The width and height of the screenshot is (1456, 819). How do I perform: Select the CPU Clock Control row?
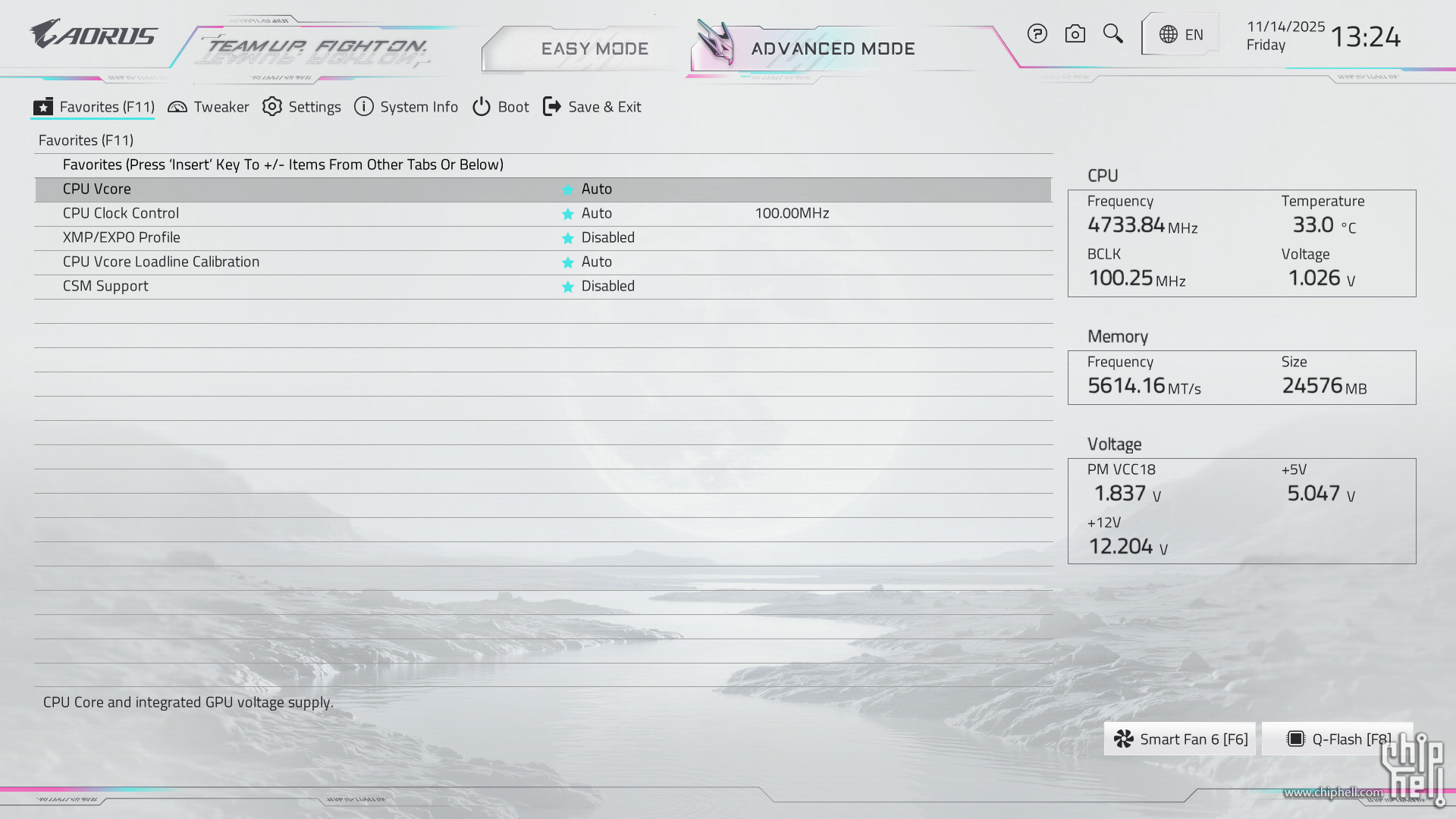(x=121, y=214)
